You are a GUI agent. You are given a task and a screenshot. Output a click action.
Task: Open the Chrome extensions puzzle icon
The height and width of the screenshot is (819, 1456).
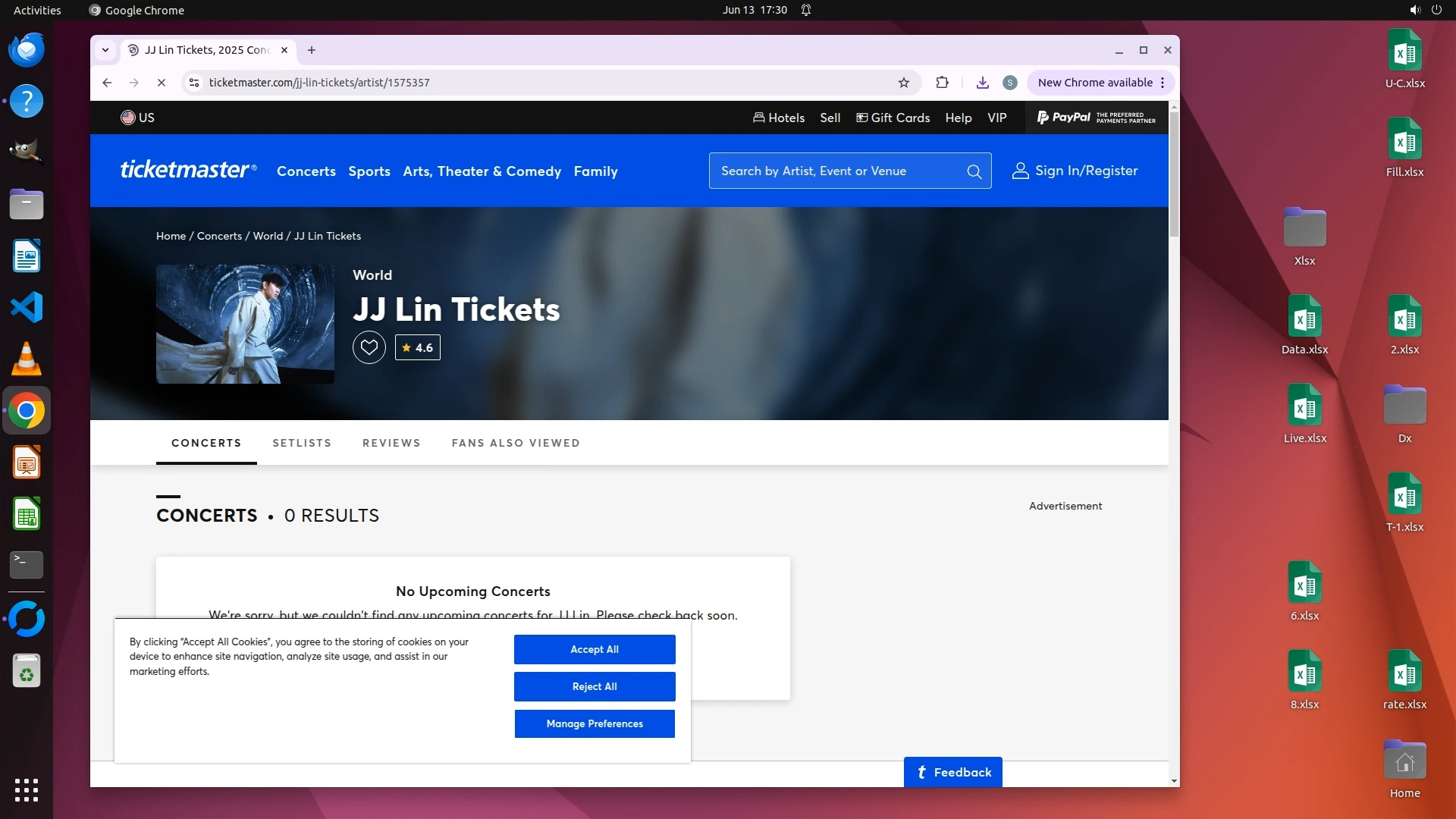(942, 83)
